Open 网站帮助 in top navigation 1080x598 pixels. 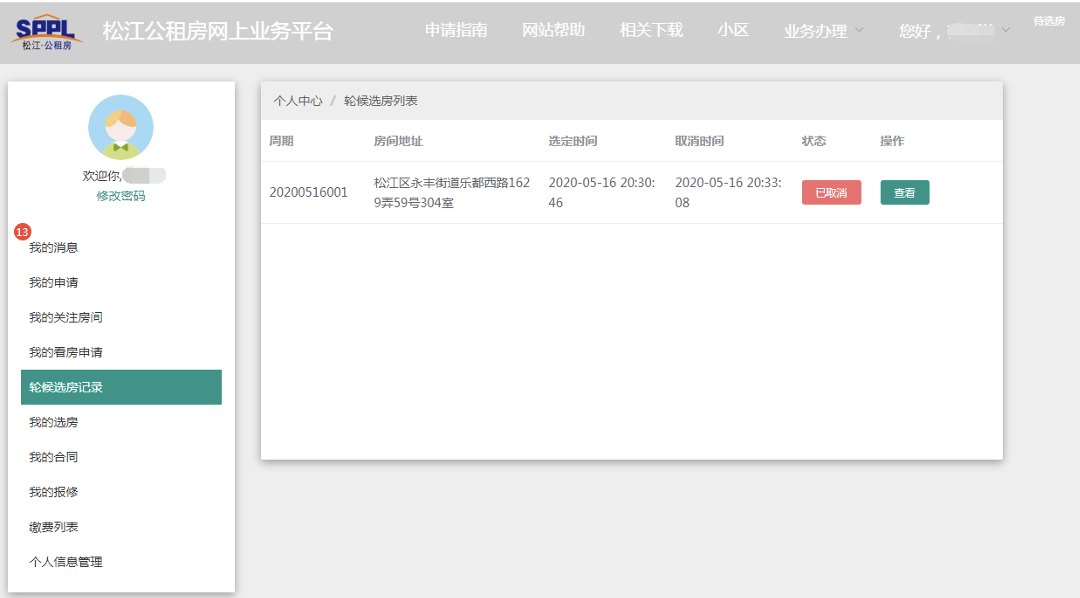[553, 30]
